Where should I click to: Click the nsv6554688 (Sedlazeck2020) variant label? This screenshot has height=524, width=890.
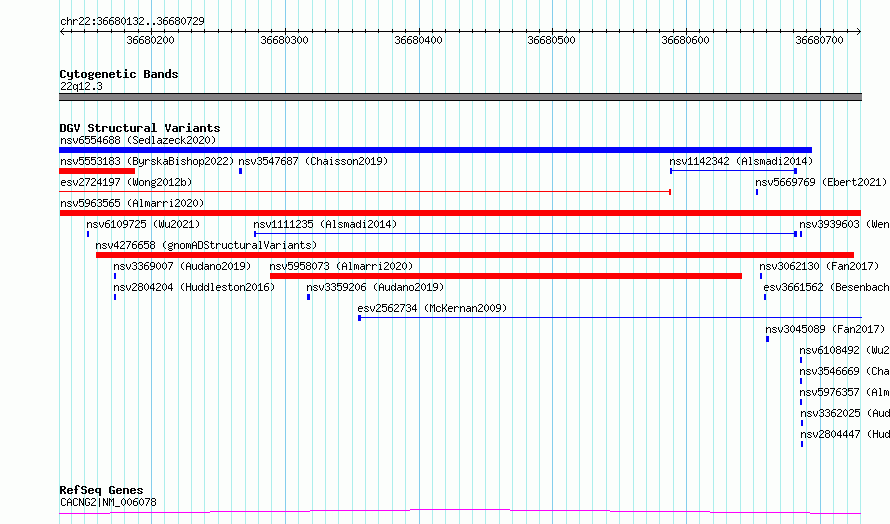(x=138, y=140)
